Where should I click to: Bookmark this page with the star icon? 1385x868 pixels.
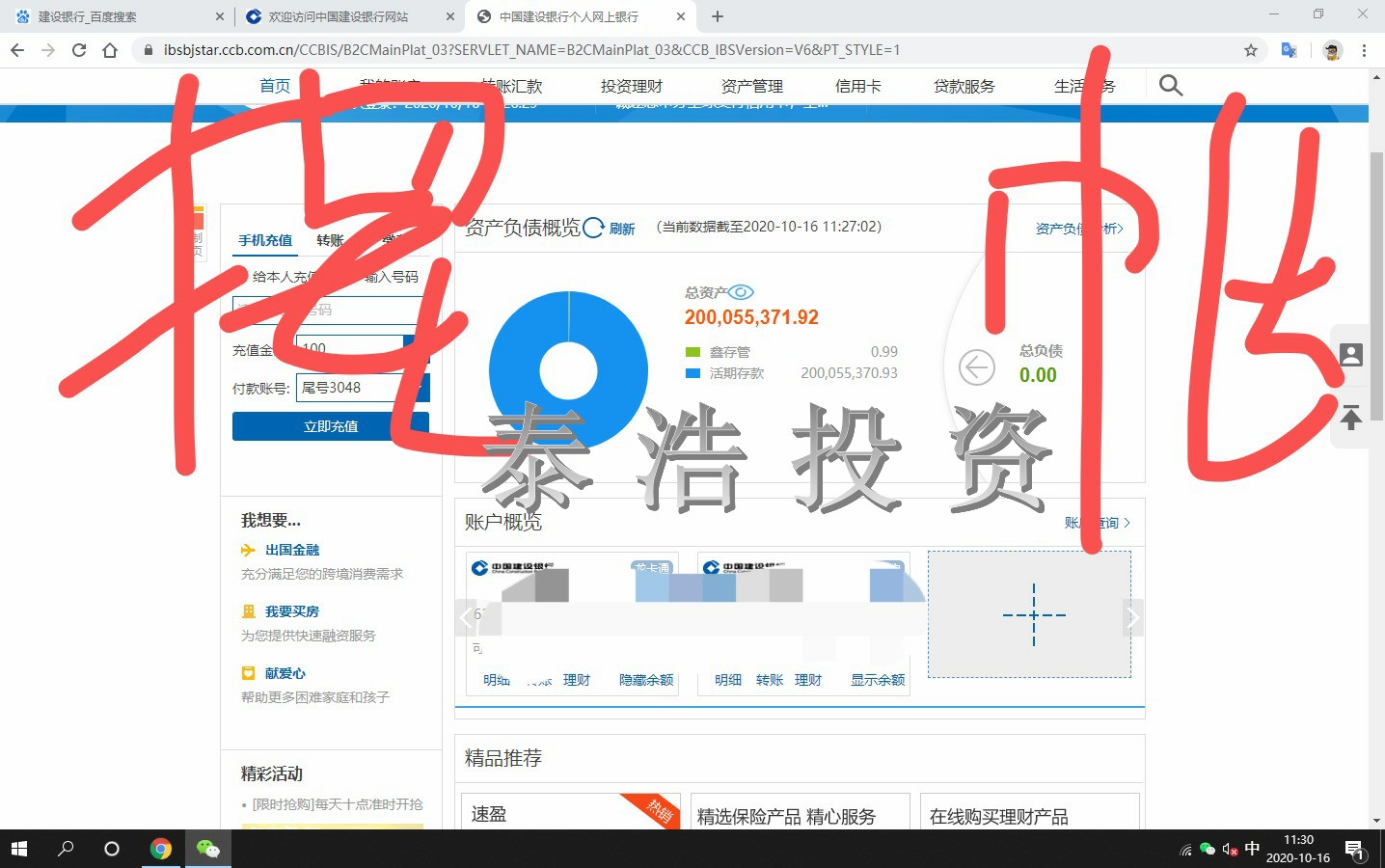pos(1251,50)
